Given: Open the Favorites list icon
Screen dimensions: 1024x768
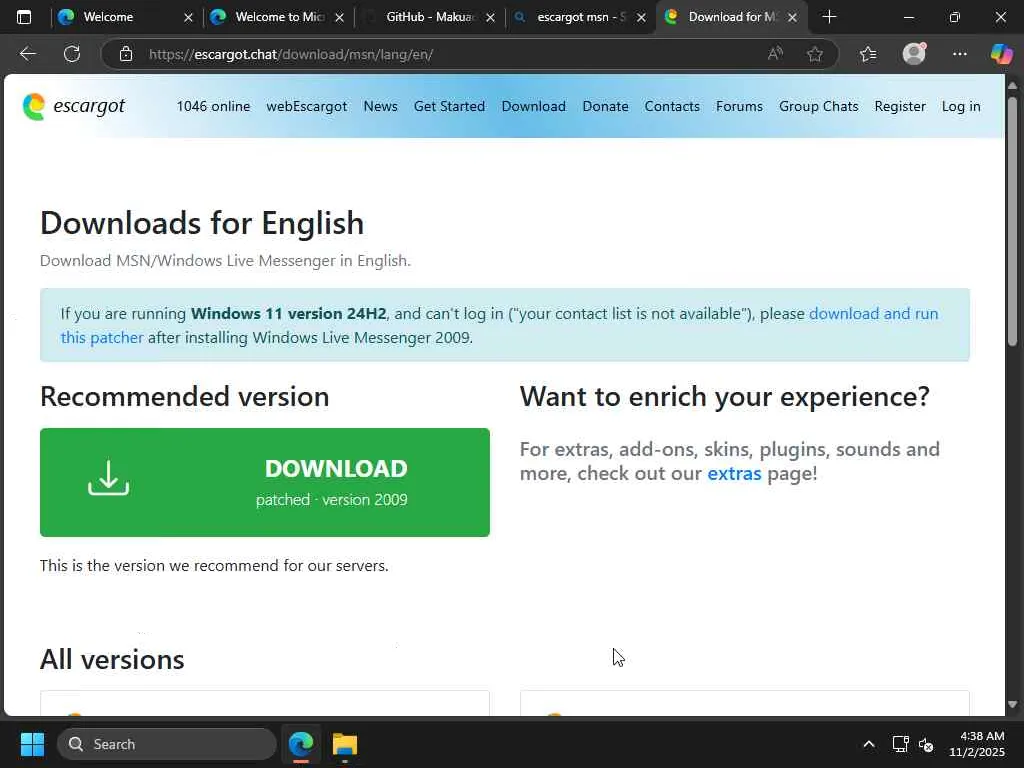Looking at the screenshot, I should 868,54.
